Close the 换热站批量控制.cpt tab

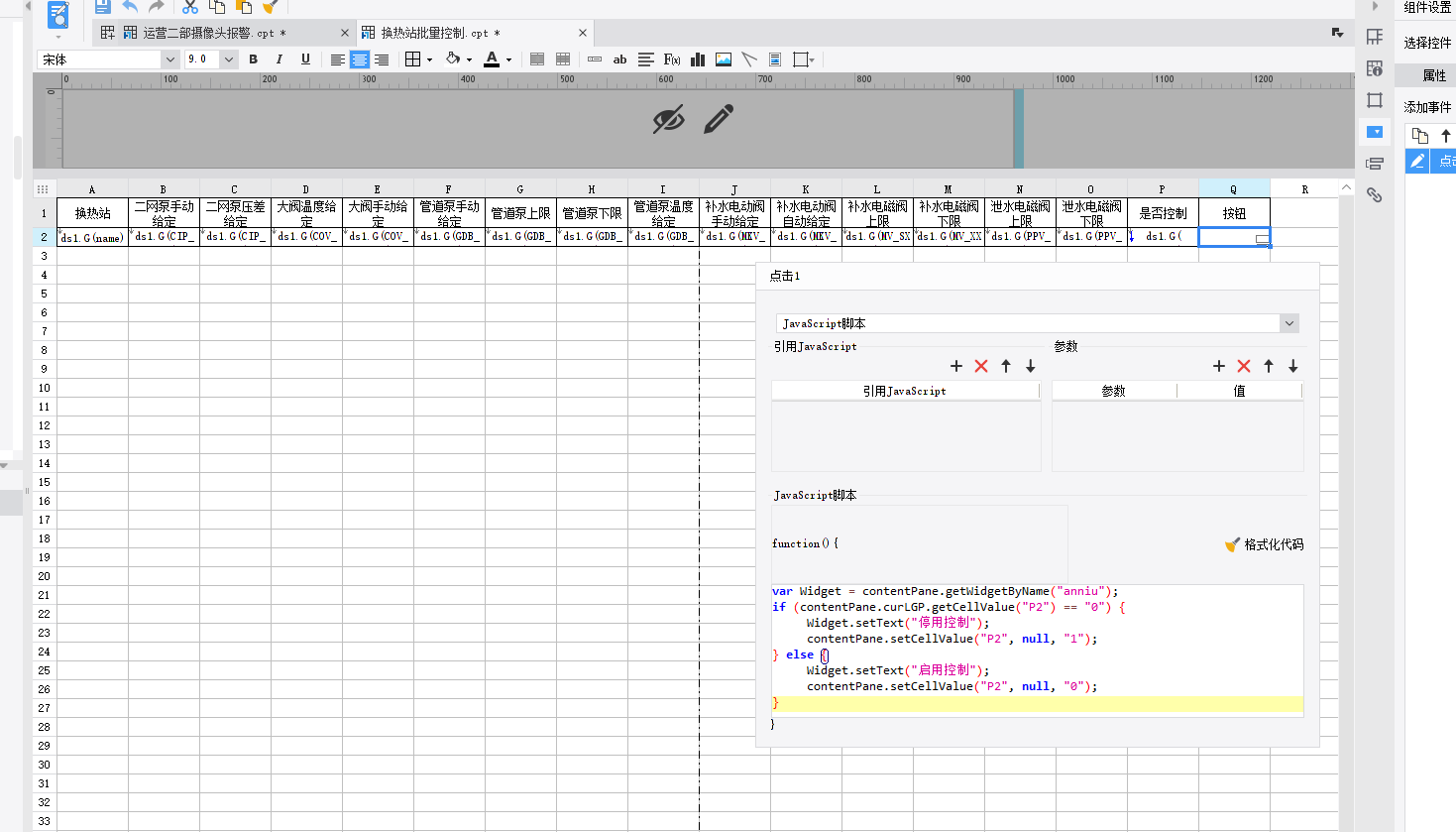pyautogui.click(x=583, y=33)
